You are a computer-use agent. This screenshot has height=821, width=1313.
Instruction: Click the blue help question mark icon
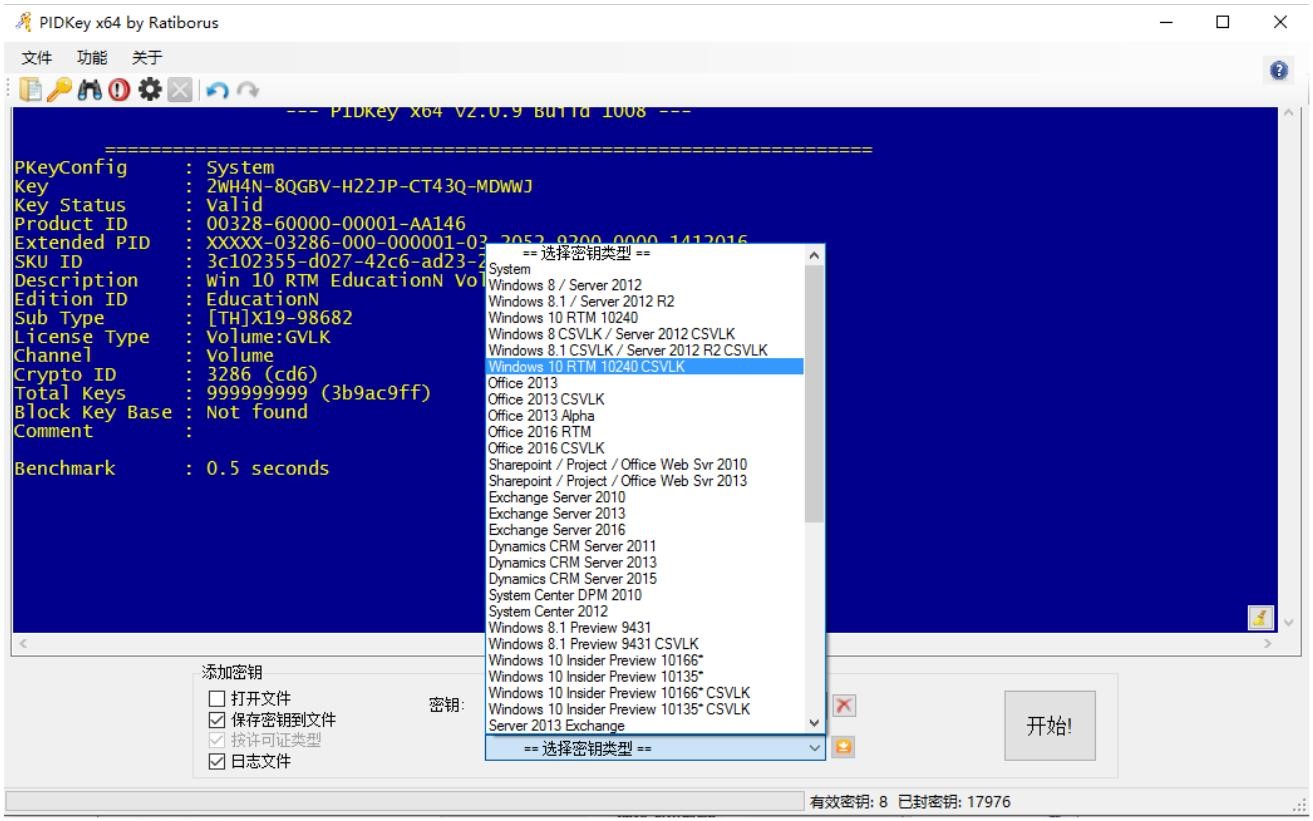(x=1277, y=70)
